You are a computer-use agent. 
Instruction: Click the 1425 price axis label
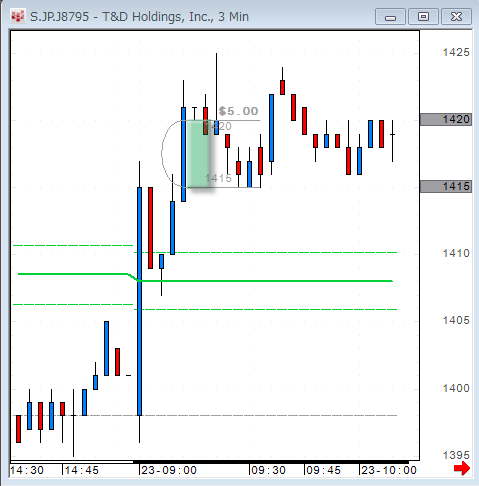(456, 52)
